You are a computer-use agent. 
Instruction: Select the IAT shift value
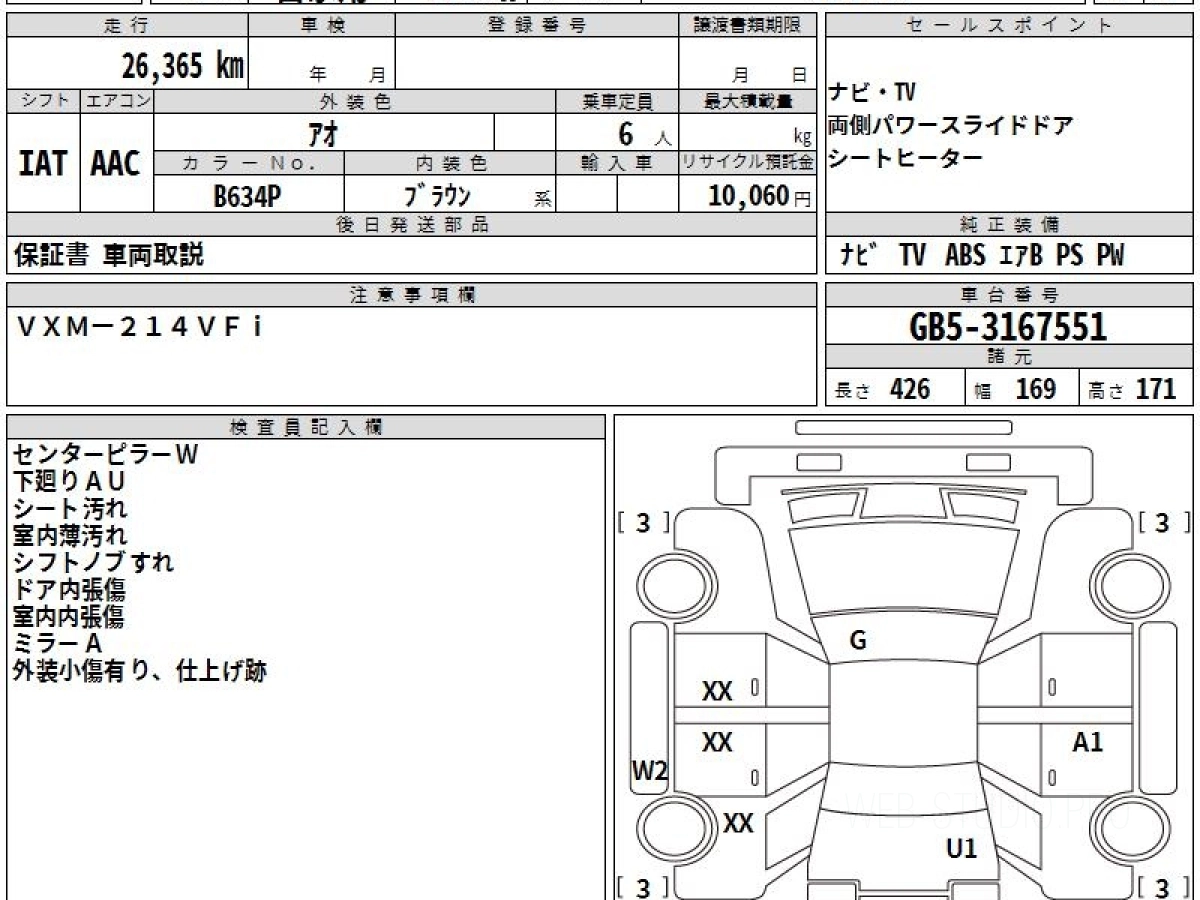[x=43, y=164]
